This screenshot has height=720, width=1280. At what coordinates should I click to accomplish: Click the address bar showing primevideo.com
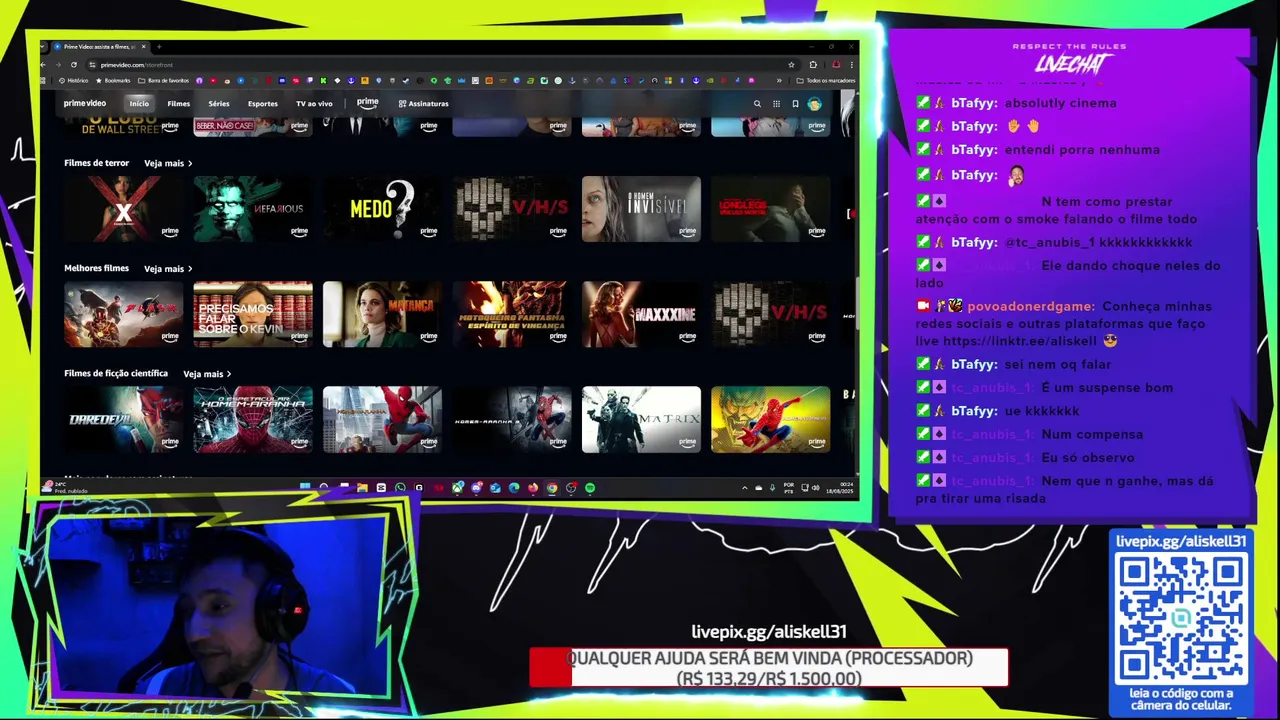(x=430, y=64)
